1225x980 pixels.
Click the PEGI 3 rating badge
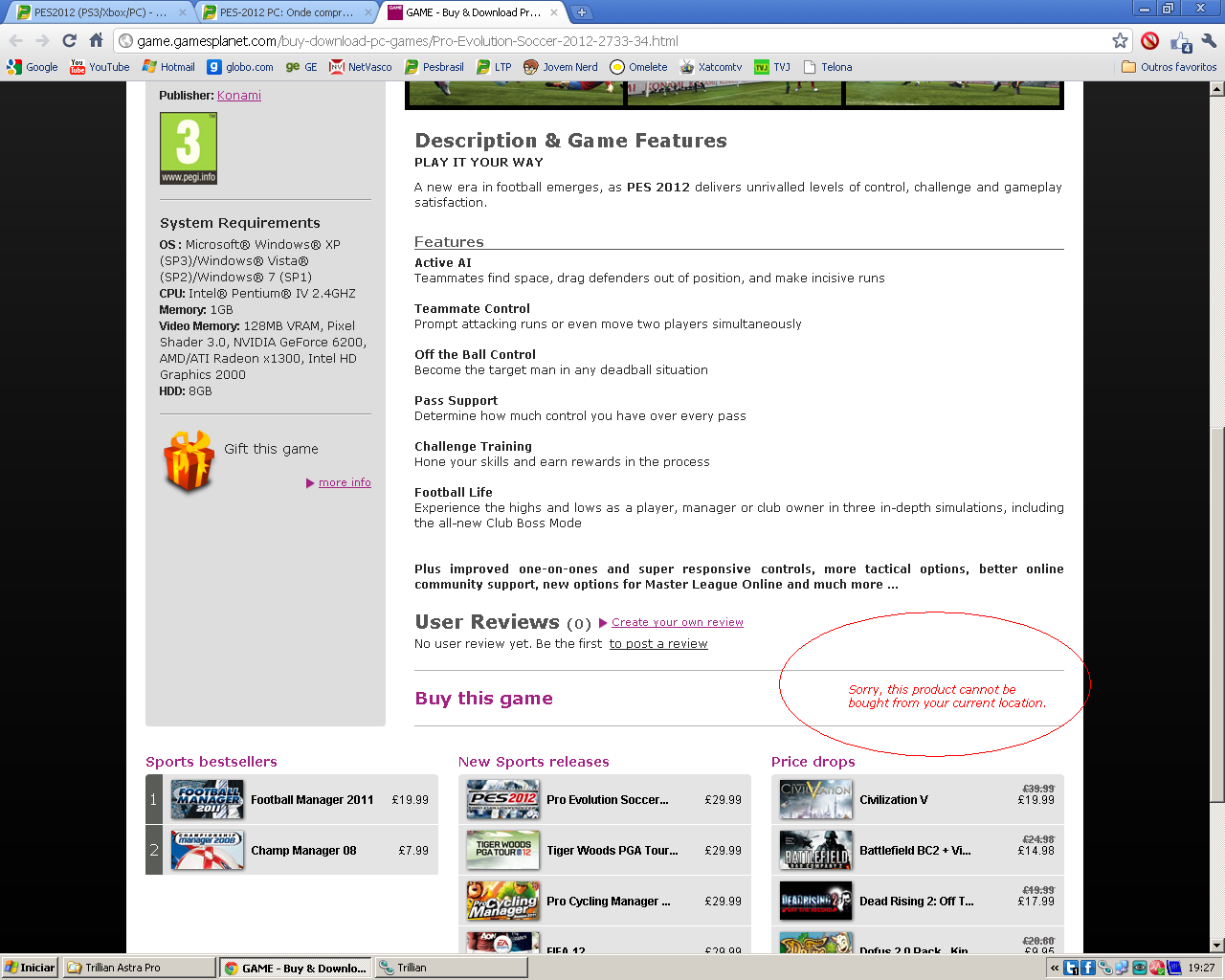189,148
